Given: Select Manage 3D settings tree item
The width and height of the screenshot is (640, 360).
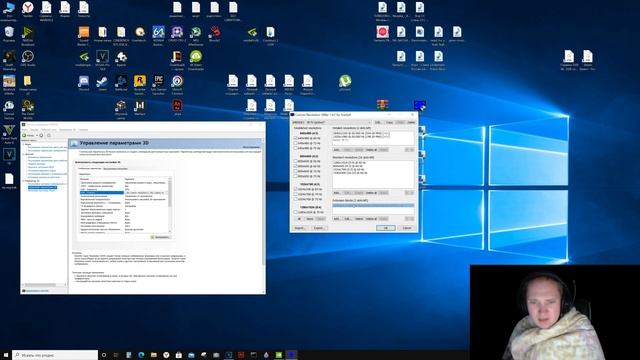Looking at the screenshot, I should [42, 187].
